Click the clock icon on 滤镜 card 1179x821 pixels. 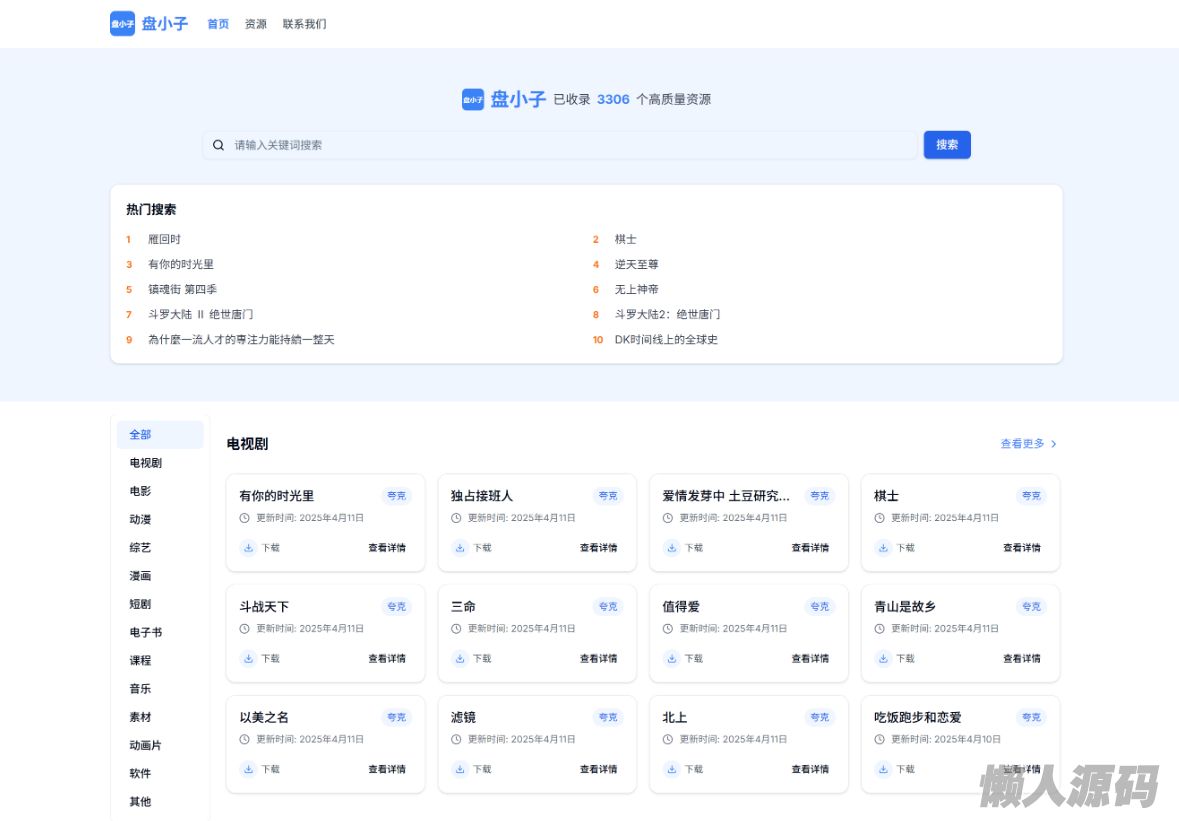(x=456, y=740)
